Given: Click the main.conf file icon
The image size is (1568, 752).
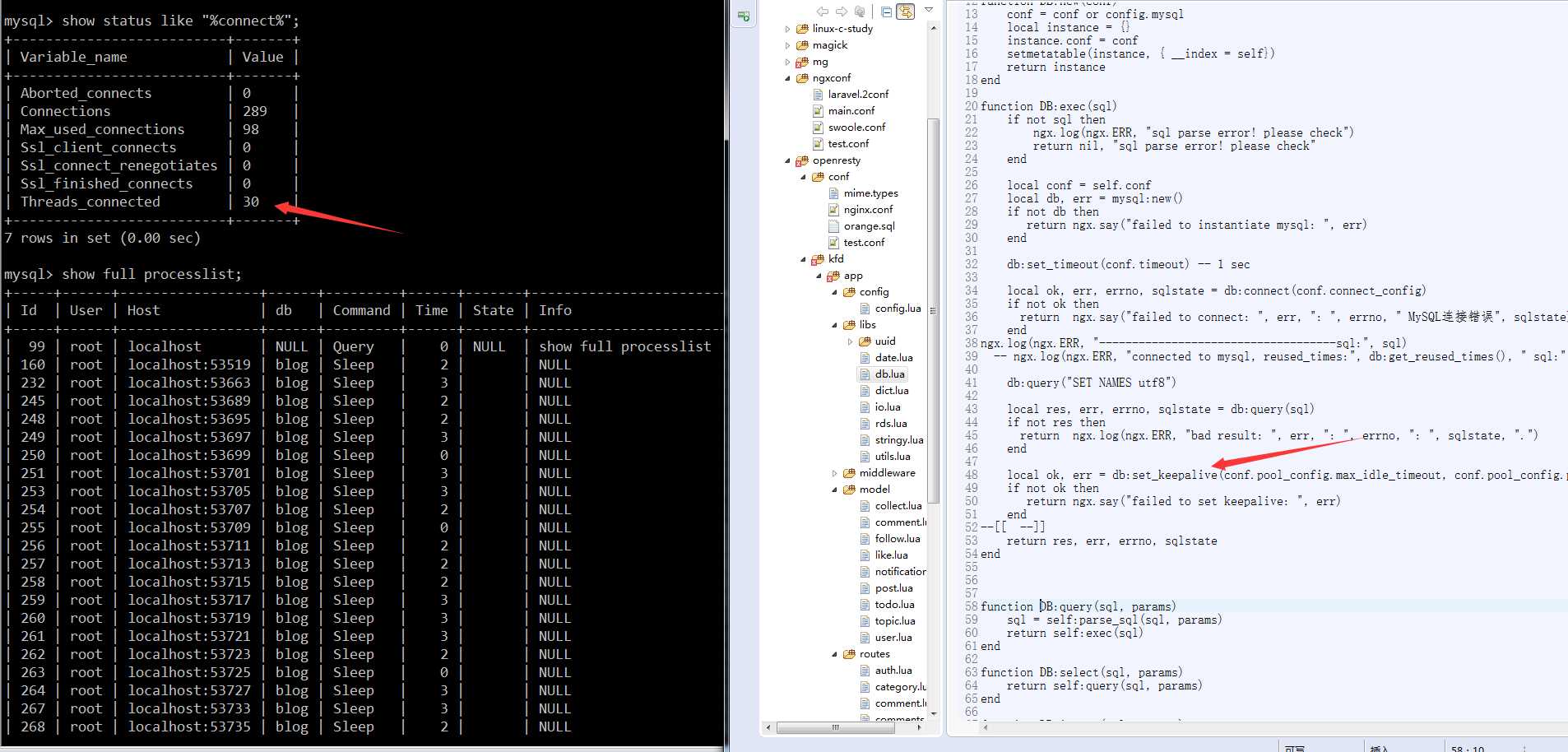Looking at the screenshot, I should click(x=818, y=111).
